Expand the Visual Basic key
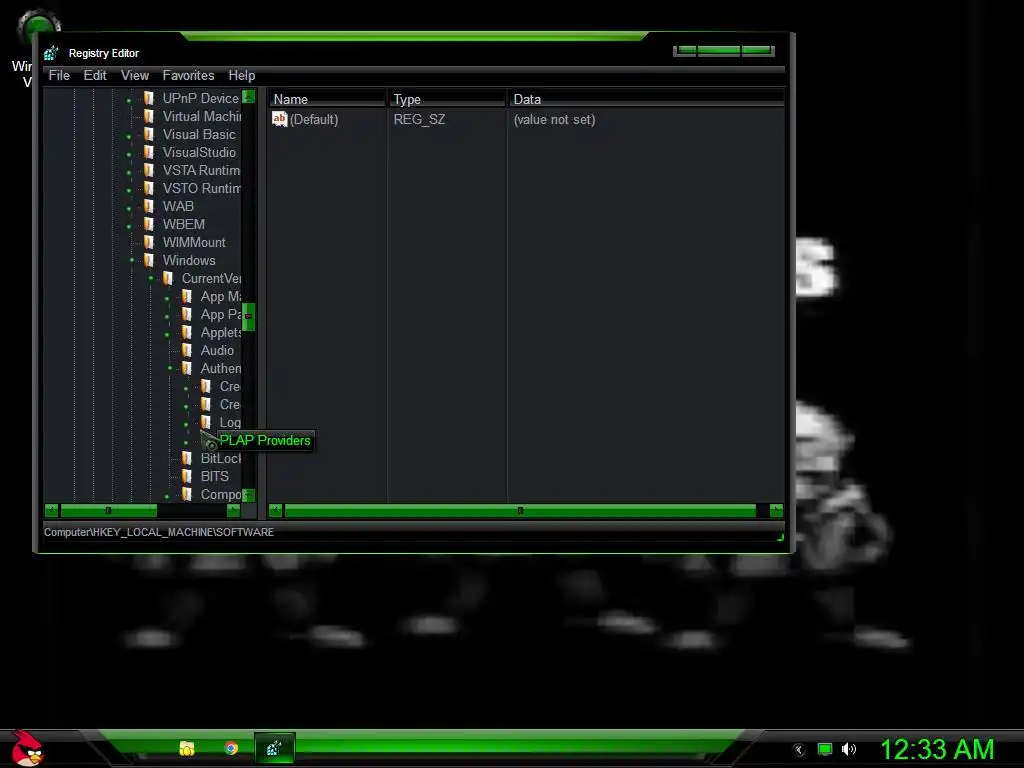The image size is (1024, 768). (129, 136)
